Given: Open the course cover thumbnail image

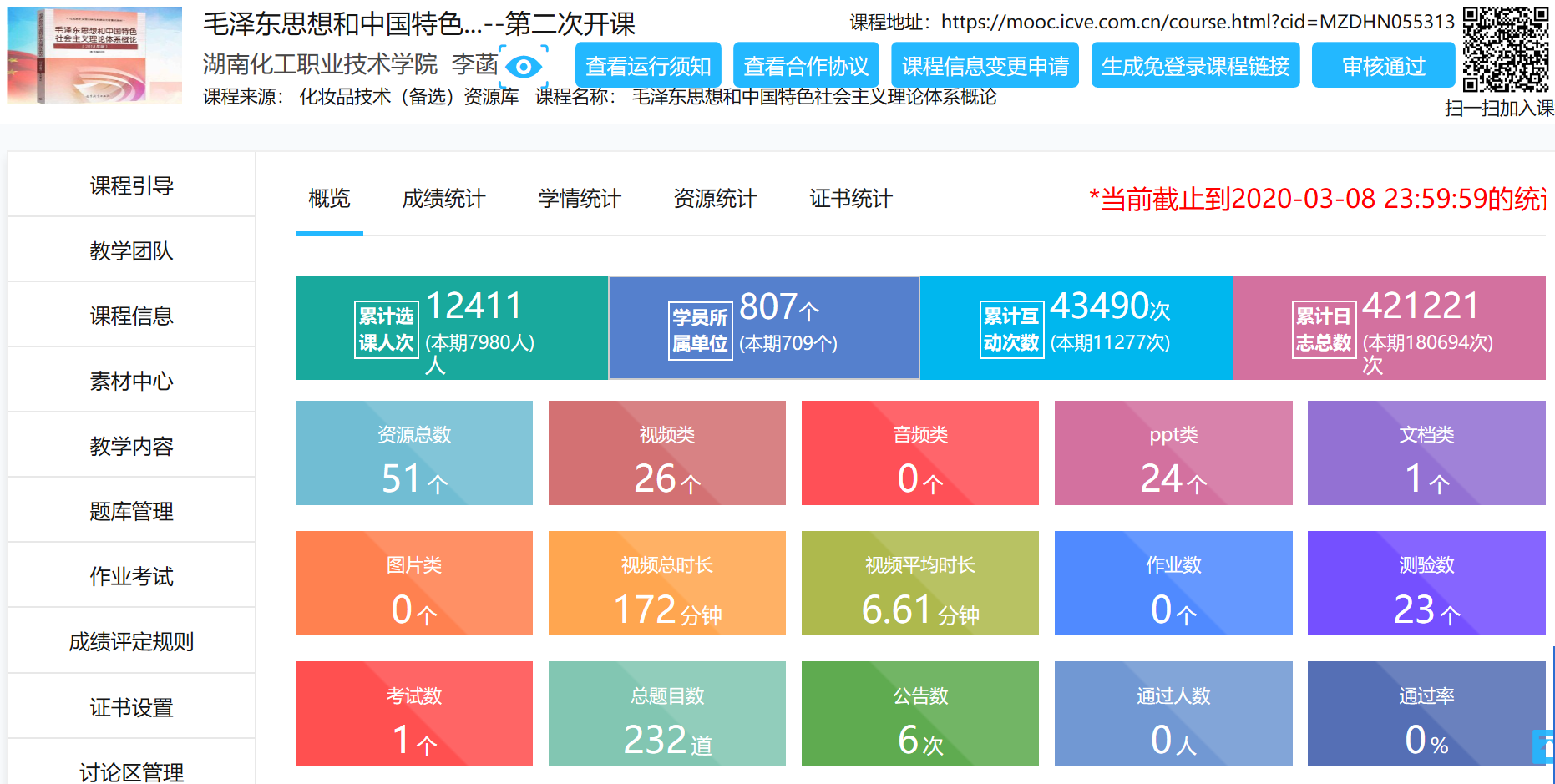Looking at the screenshot, I should pyautogui.click(x=94, y=56).
